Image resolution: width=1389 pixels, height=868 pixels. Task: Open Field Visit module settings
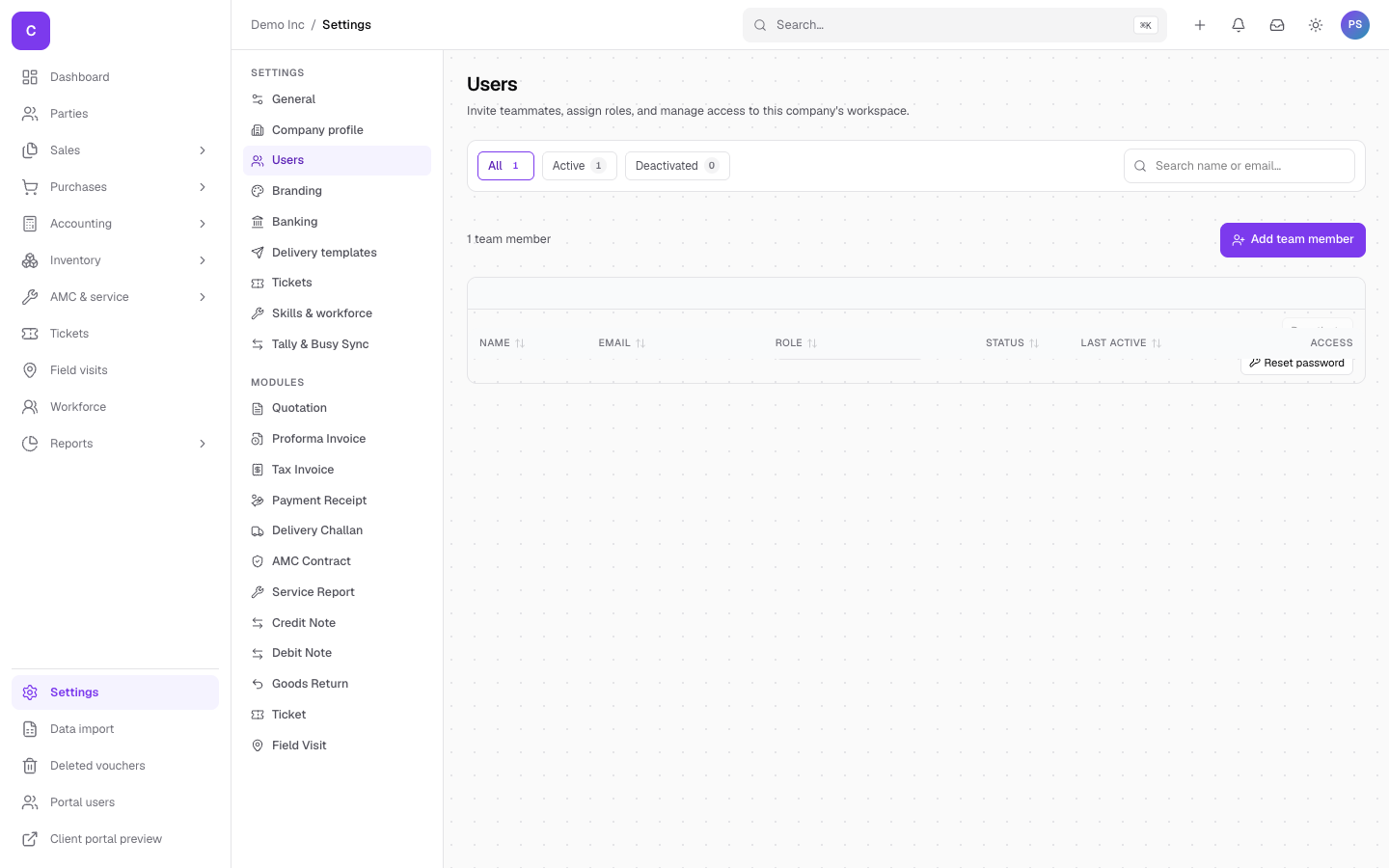pyautogui.click(x=337, y=746)
